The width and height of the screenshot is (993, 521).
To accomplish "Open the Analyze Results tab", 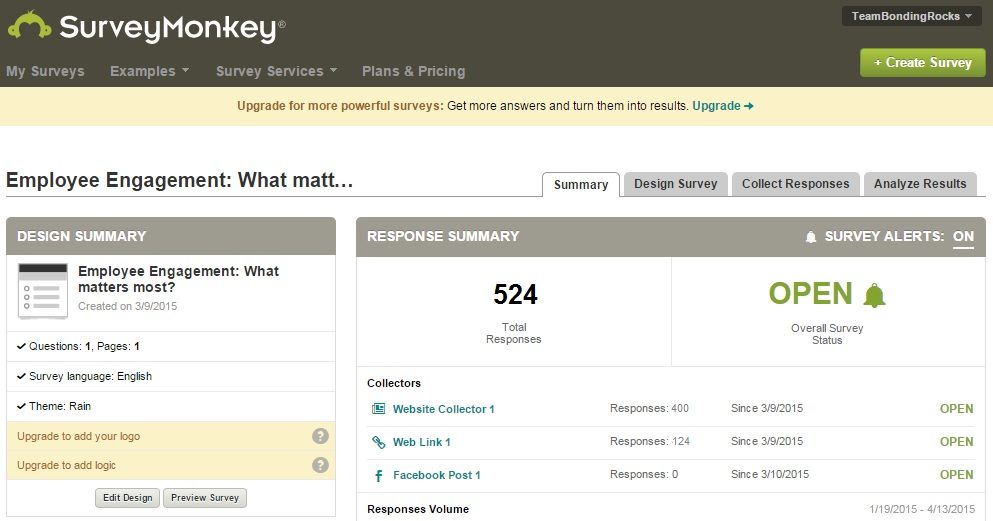I will coord(920,184).
